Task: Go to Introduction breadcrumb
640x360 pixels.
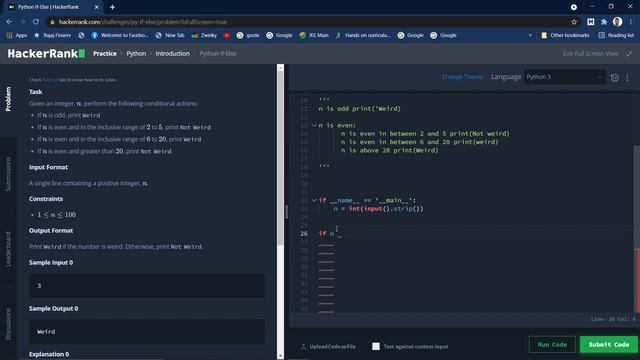Action: tap(173, 53)
